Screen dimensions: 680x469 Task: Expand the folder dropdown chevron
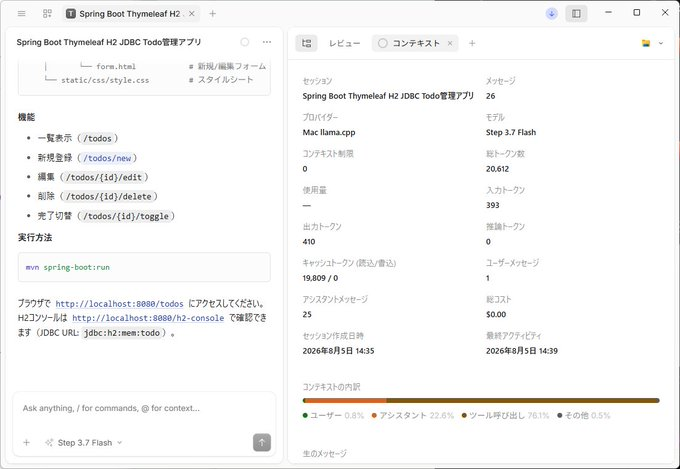coord(661,43)
